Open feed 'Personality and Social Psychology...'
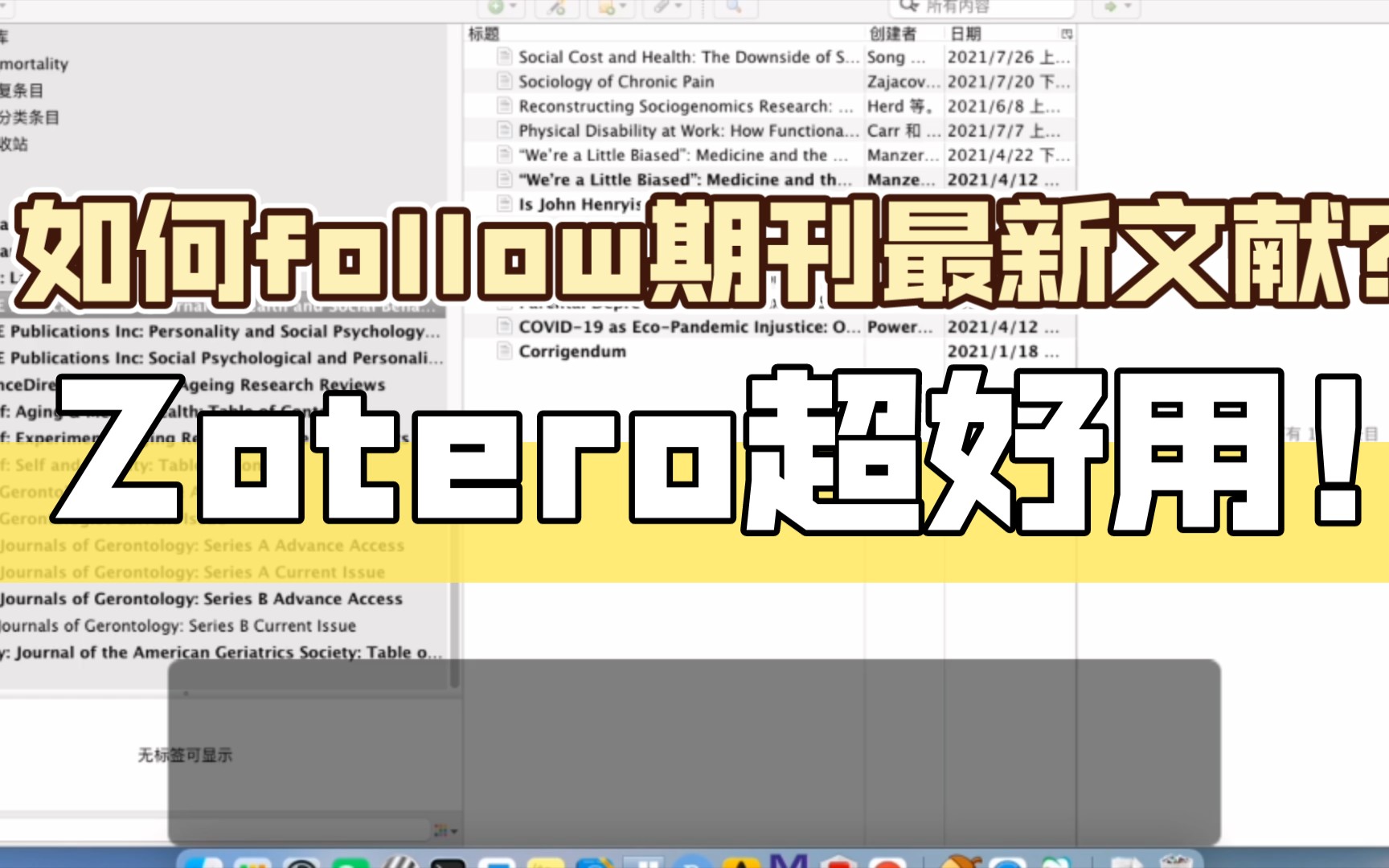 pyautogui.click(x=221, y=331)
